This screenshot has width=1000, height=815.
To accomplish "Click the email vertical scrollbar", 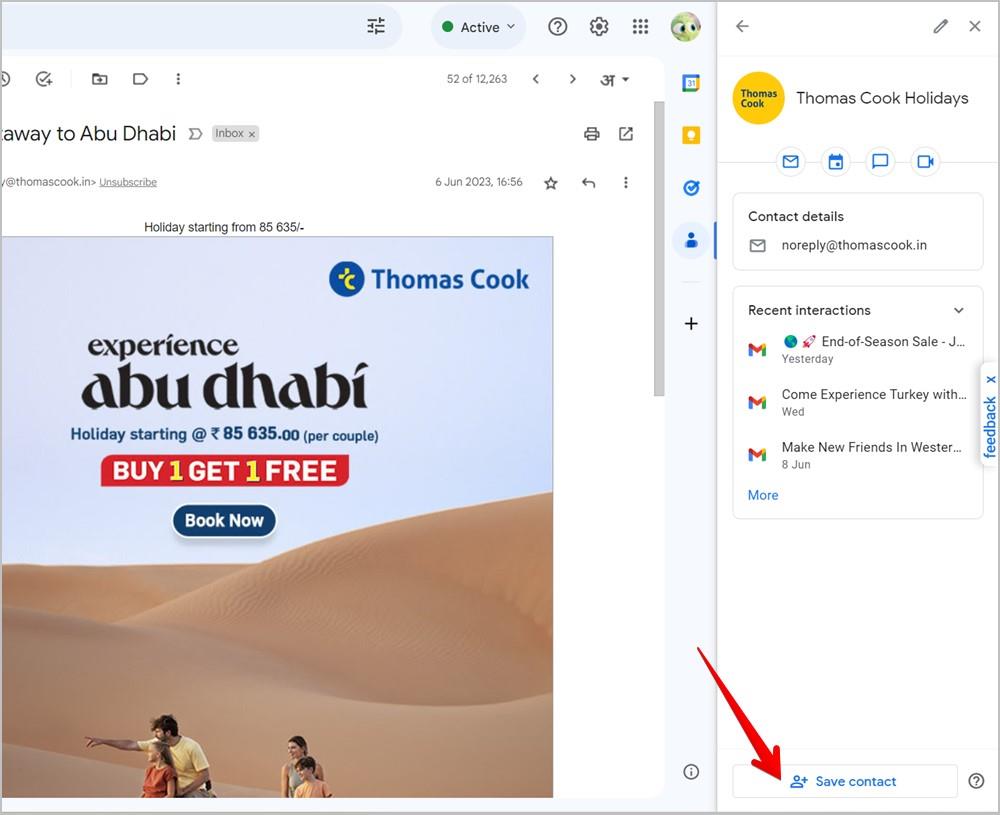I will click(659, 249).
